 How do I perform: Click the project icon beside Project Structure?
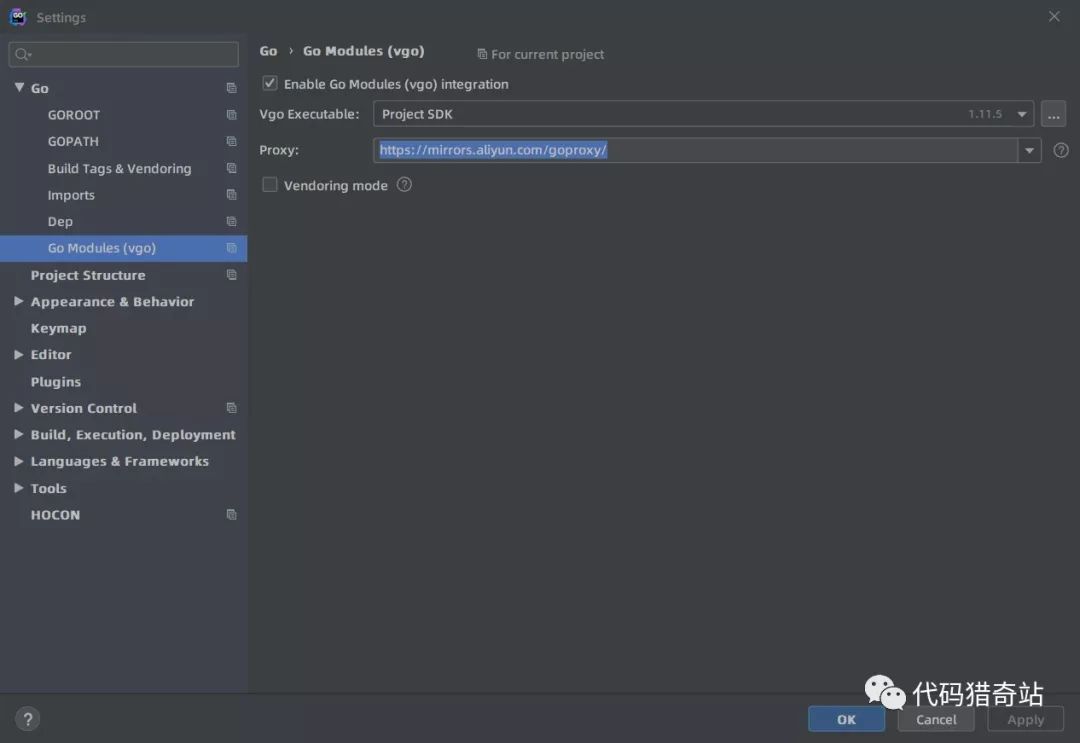click(231, 275)
